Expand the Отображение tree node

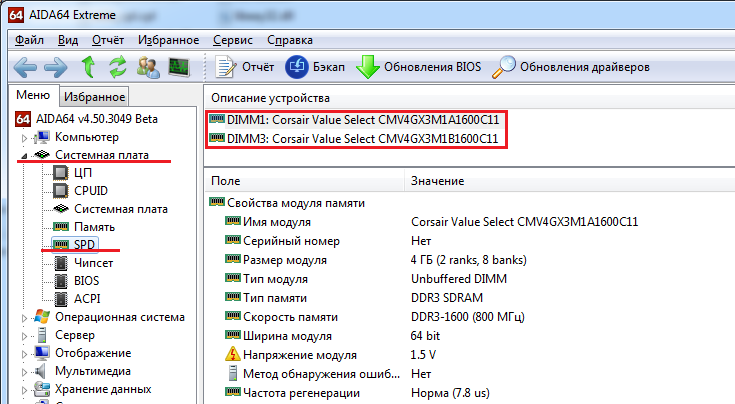(x=24, y=354)
